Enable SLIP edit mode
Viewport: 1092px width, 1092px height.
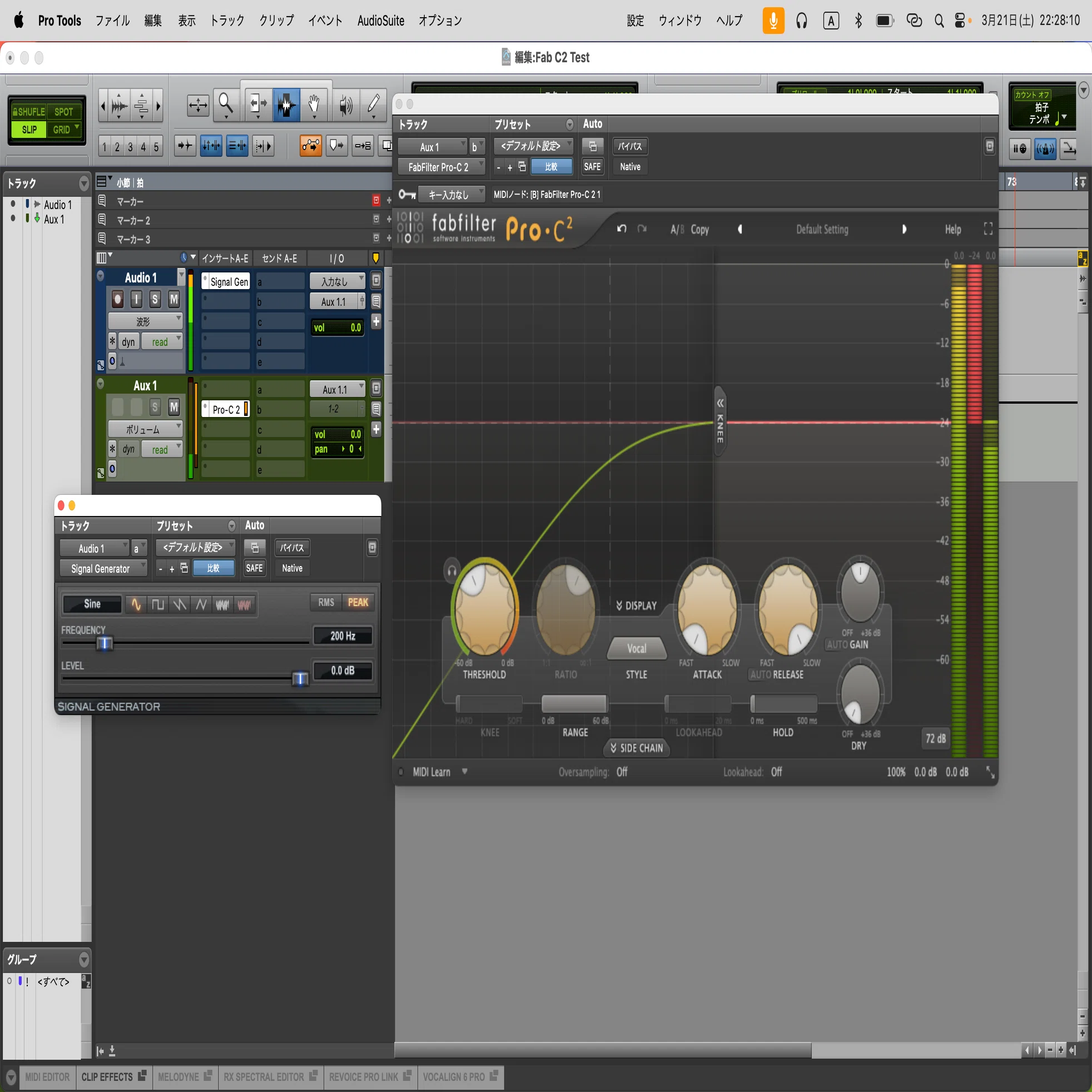(x=29, y=130)
